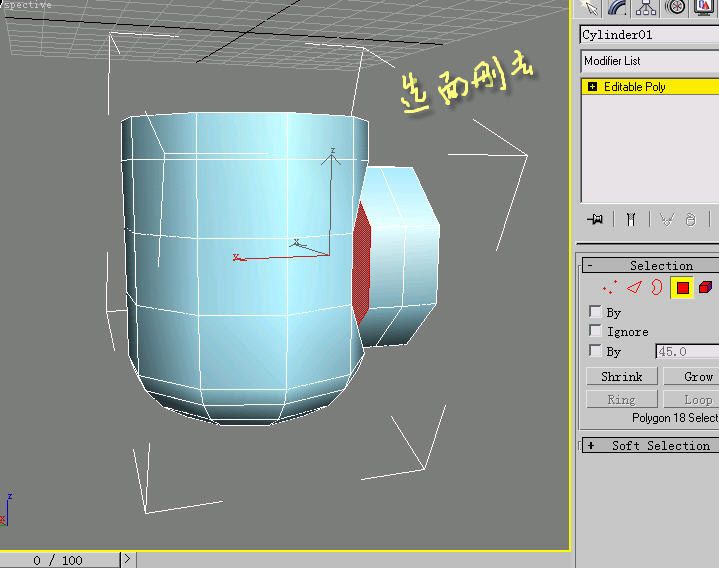Enable the By checkbox beside 45.0

(595, 351)
